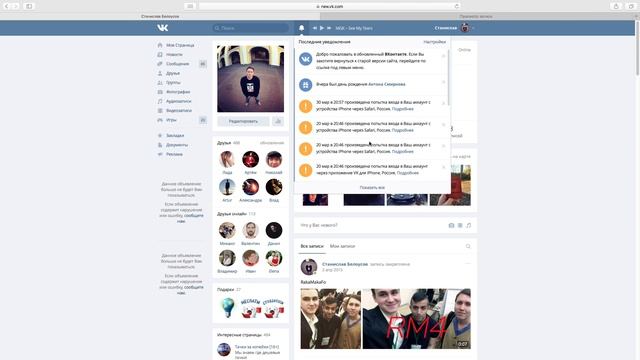The height and width of the screenshot is (360, 640).
Task: Reload the page in Safari's address bar
Action: tap(456, 6)
